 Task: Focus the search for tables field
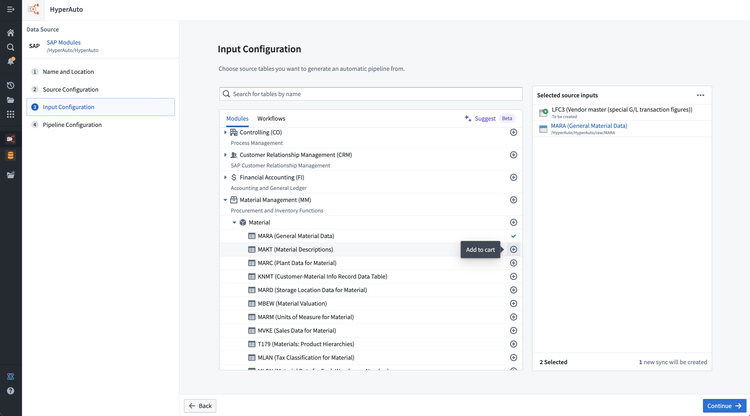(x=371, y=94)
